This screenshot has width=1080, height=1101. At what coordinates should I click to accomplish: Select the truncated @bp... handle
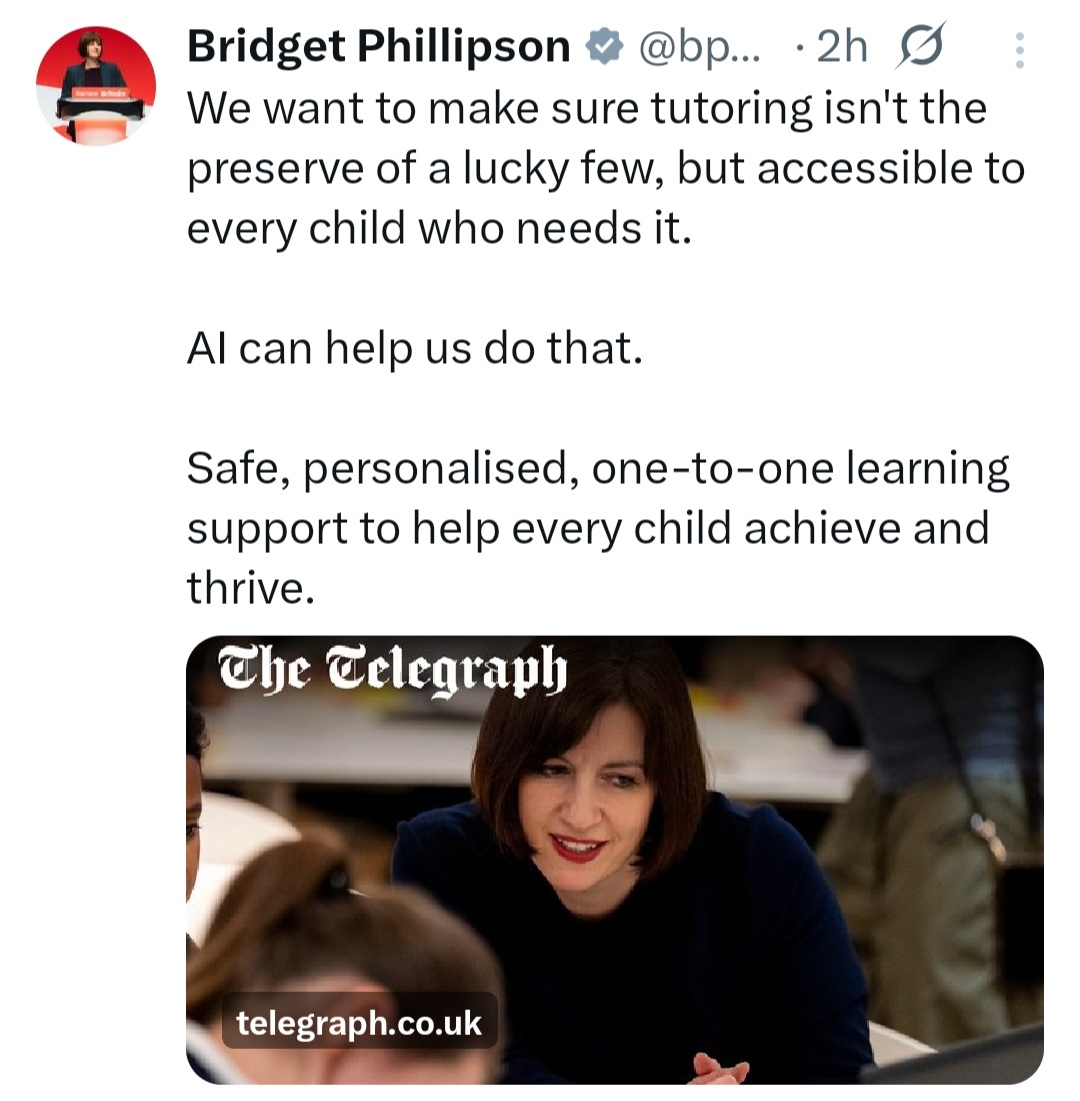coord(699,48)
